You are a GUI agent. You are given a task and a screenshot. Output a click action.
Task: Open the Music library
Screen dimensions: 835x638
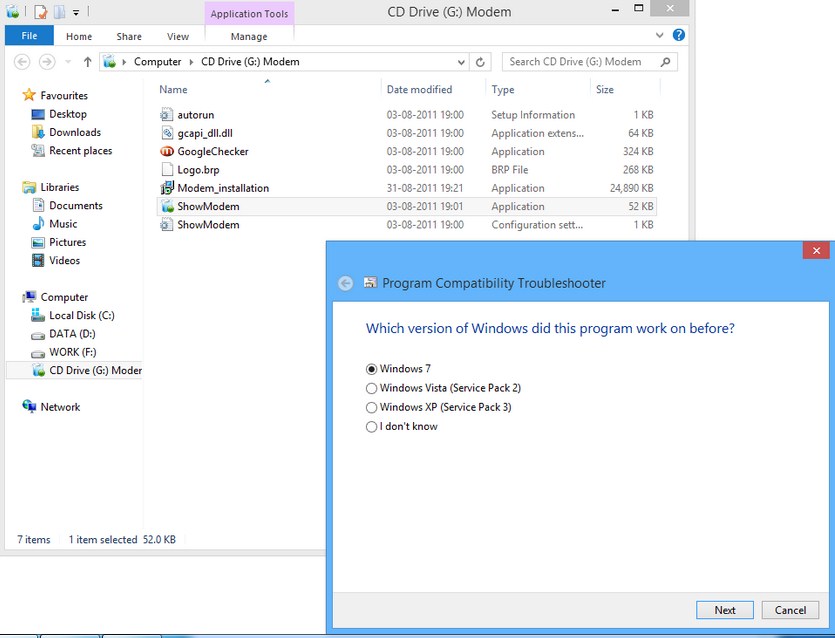coord(63,224)
